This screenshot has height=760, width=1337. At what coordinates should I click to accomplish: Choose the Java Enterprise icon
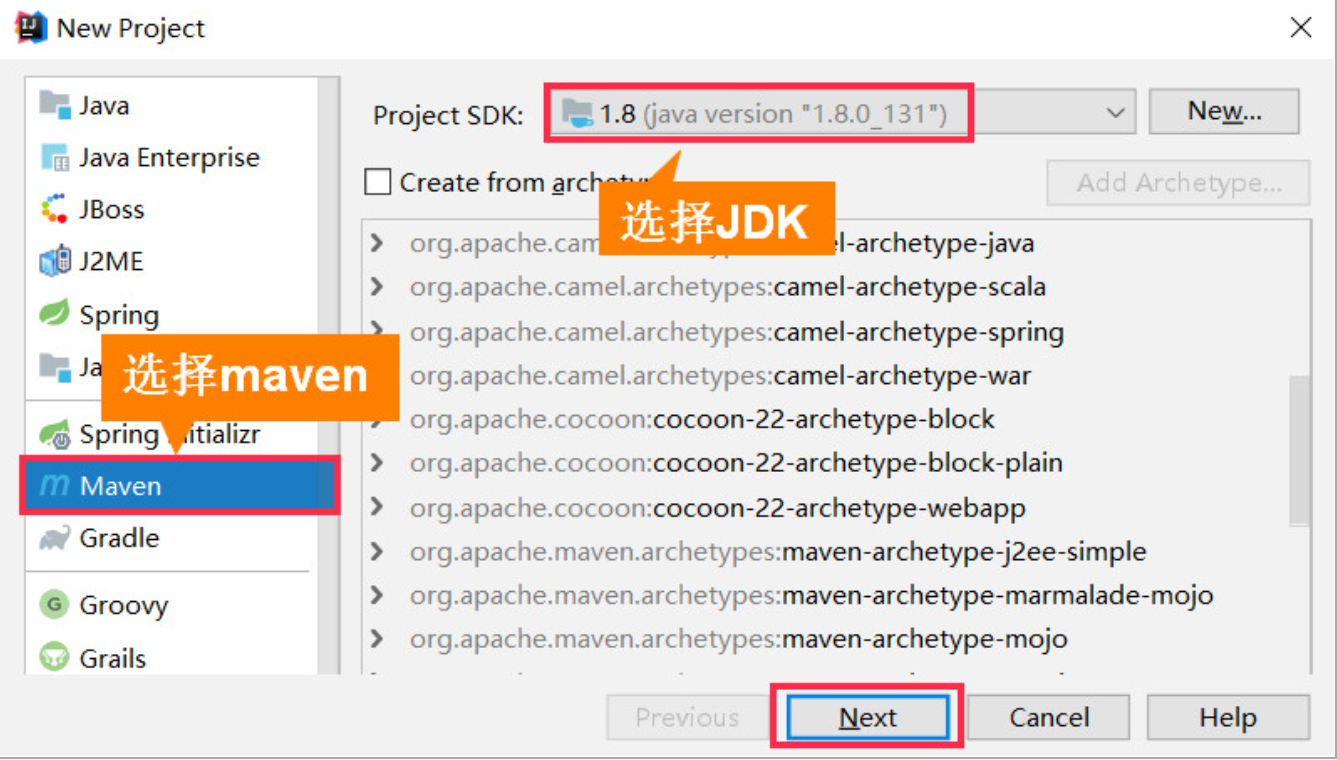click(x=54, y=157)
